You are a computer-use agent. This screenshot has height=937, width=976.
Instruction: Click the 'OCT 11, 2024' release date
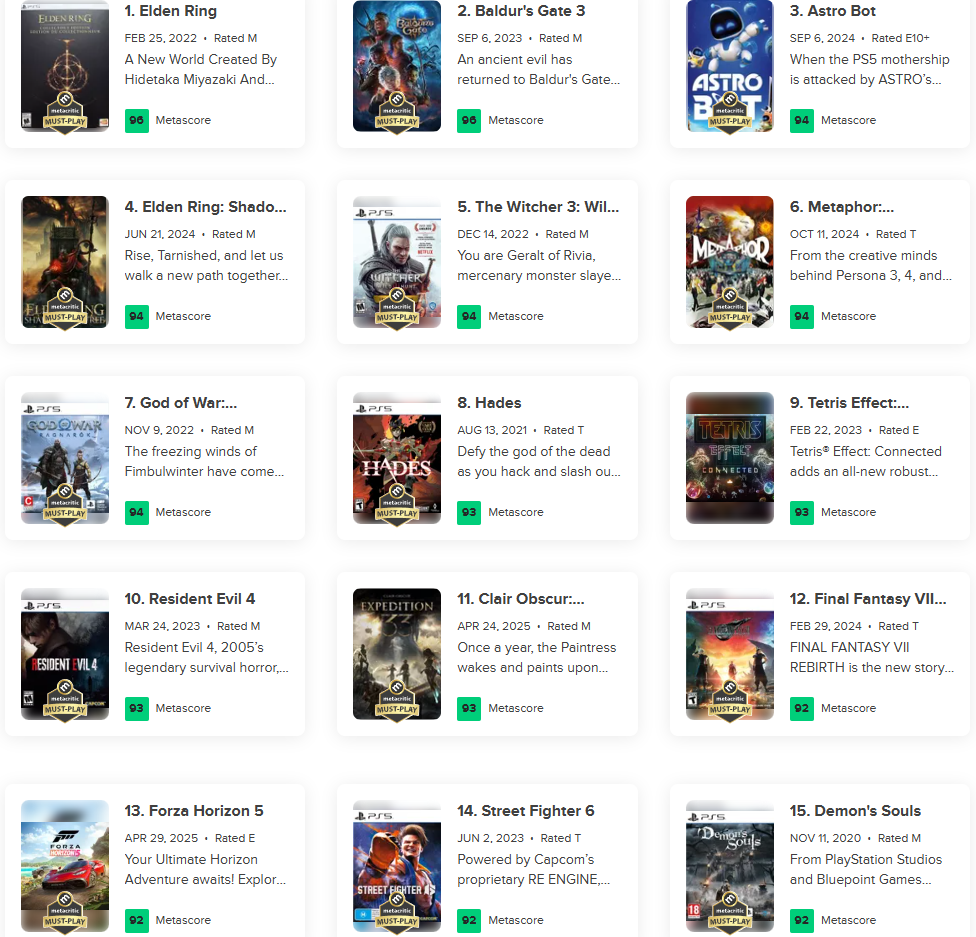pos(824,234)
